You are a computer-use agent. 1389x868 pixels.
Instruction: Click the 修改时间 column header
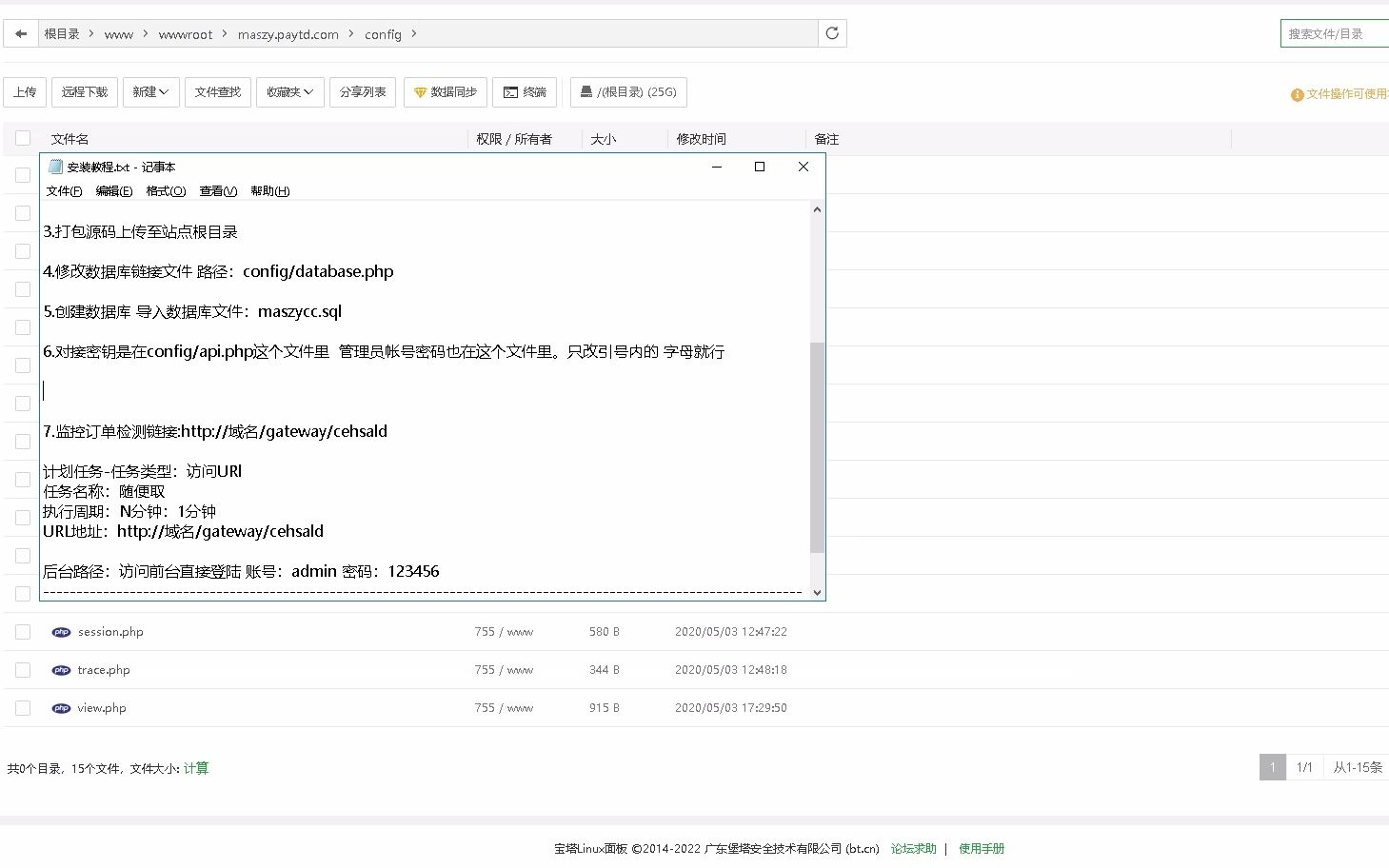pyautogui.click(x=701, y=139)
